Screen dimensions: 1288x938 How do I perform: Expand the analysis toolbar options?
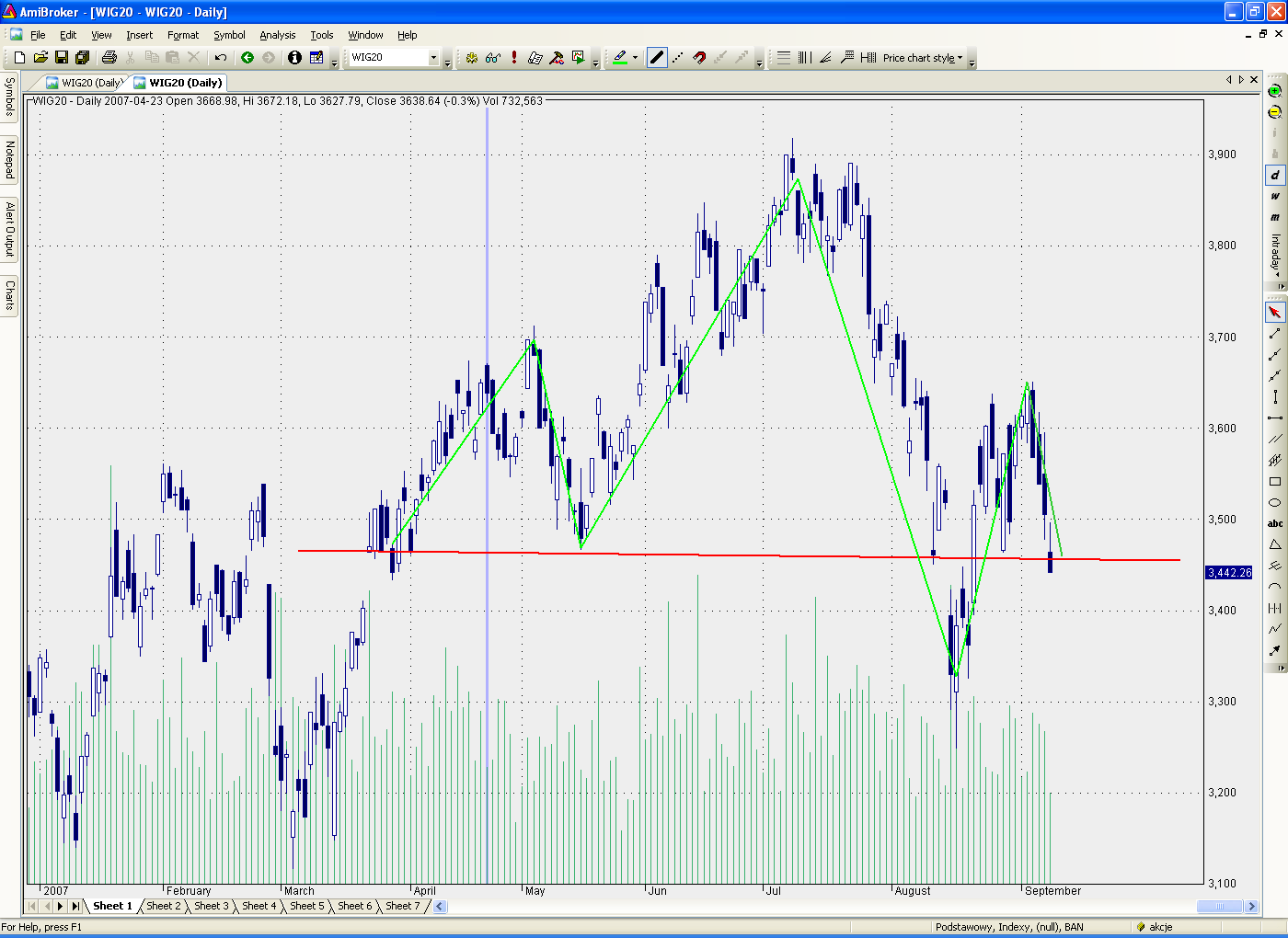pos(595,61)
